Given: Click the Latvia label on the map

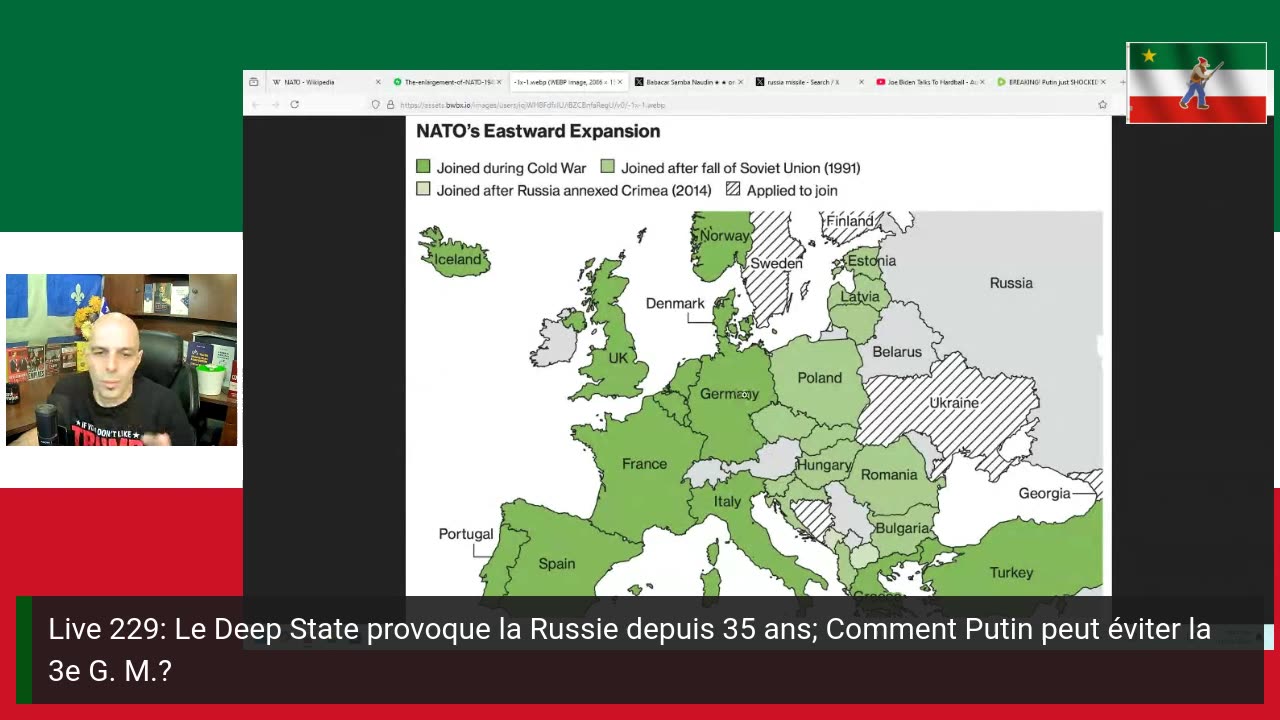Looking at the screenshot, I should click(860, 297).
